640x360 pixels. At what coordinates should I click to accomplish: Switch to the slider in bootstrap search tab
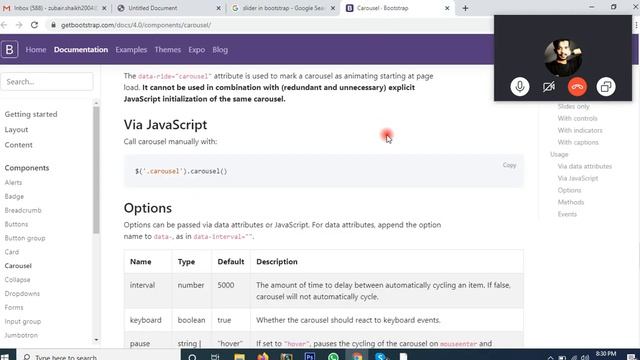coord(282,8)
